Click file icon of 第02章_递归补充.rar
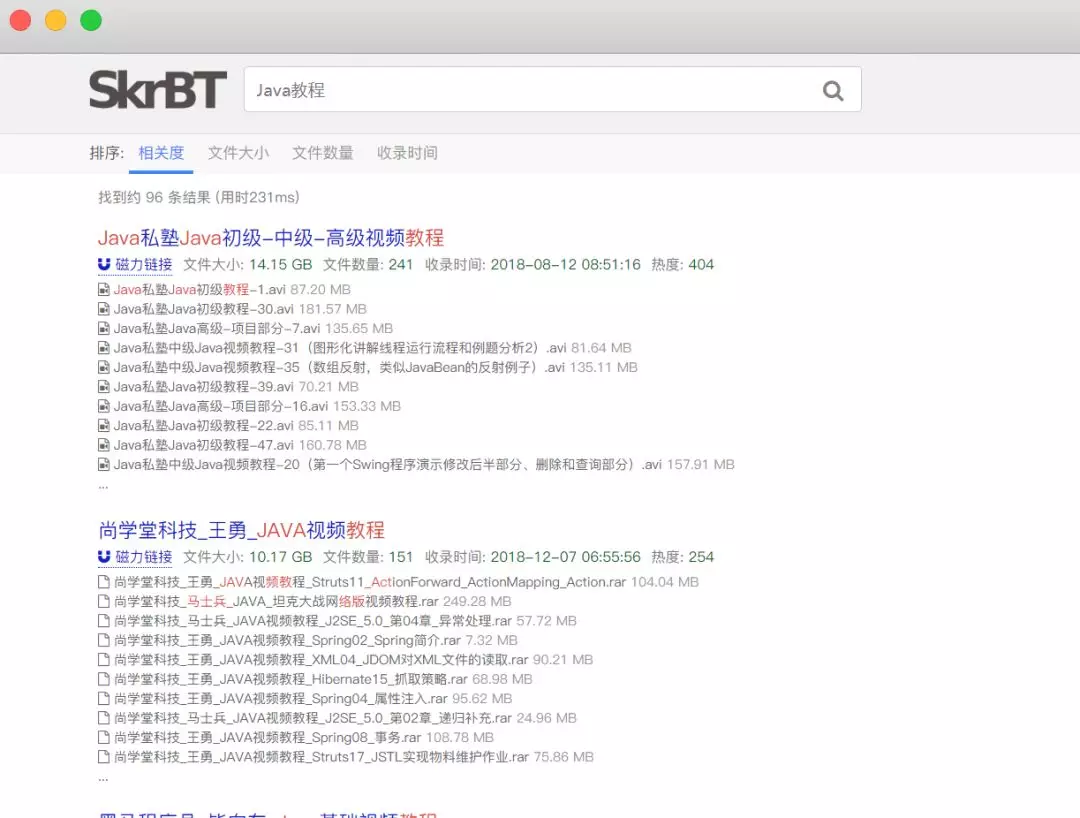This screenshot has width=1080, height=818. [x=103, y=718]
